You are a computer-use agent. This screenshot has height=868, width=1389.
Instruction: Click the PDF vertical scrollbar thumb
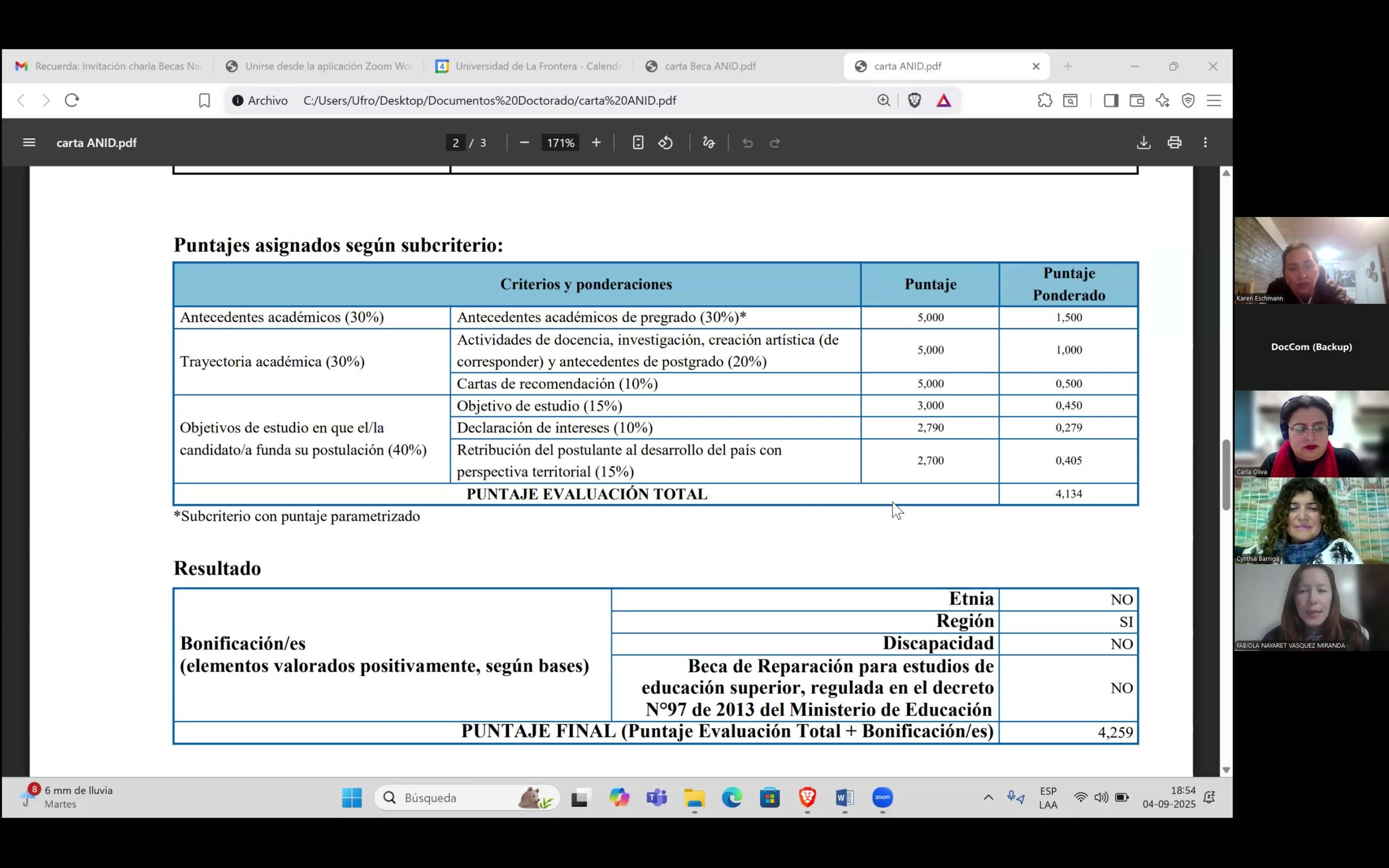click(x=1227, y=475)
